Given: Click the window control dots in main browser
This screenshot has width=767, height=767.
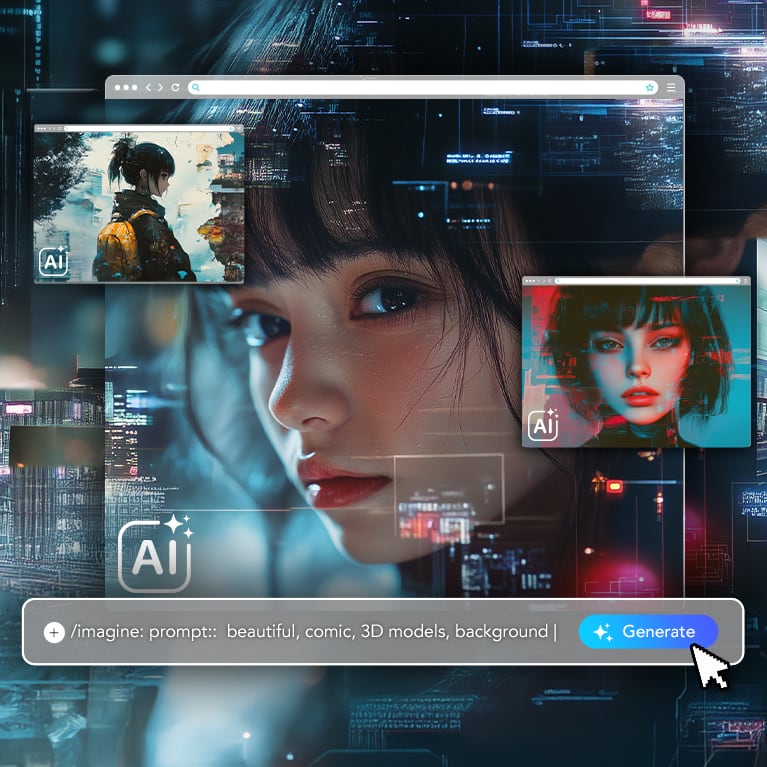Looking at the screenshot, I should point(127,88).
